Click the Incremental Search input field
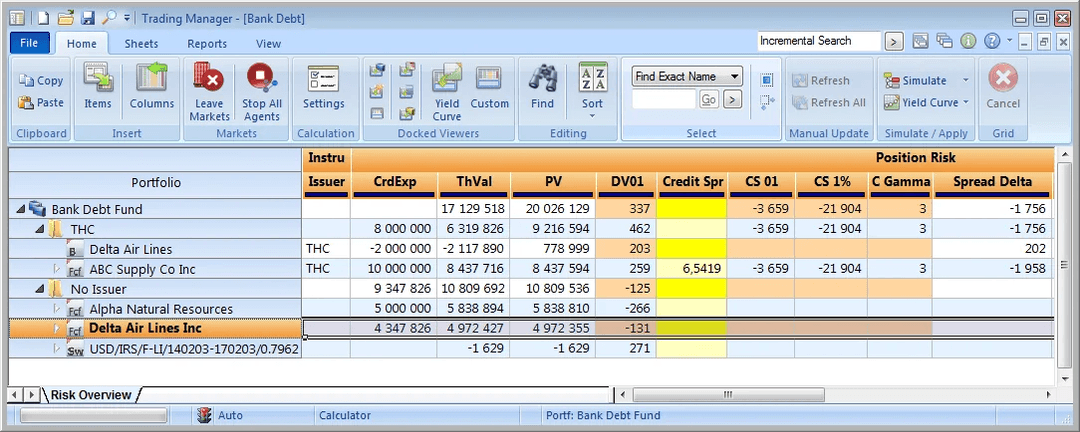The image size is (1080, 432). click(817, 41)
